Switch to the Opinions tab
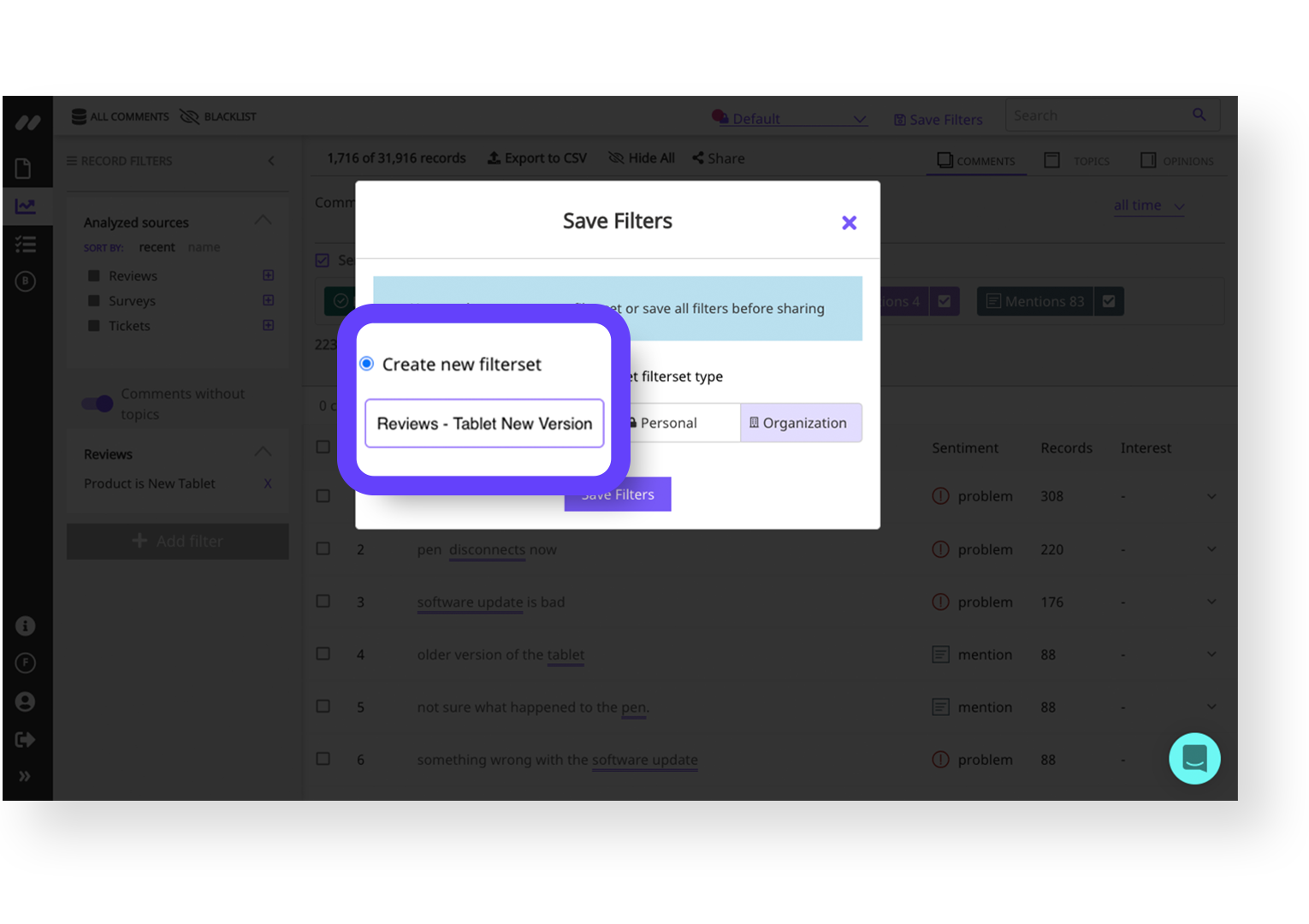 (1178, 160)
